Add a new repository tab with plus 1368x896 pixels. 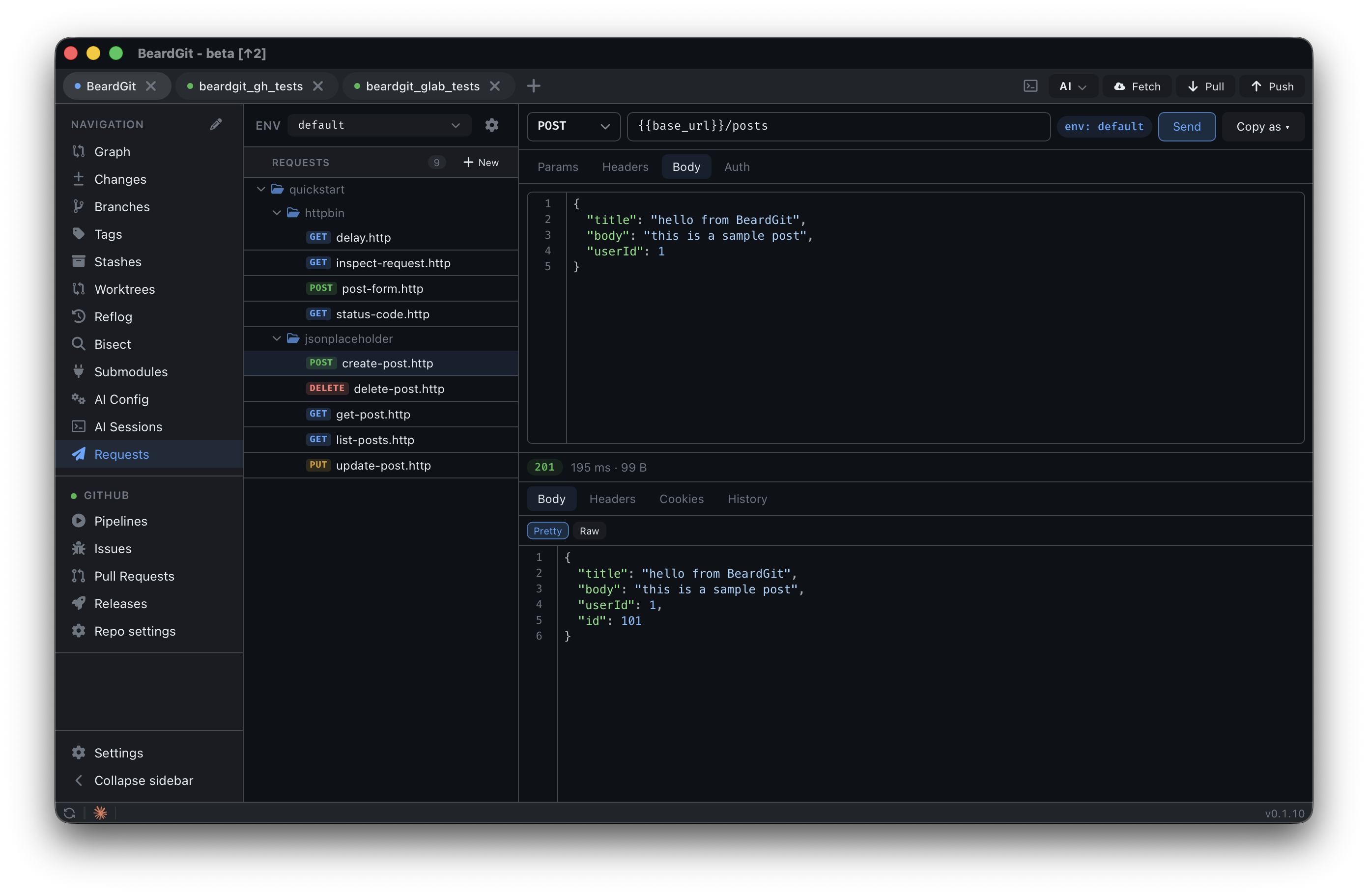[534, 86]
